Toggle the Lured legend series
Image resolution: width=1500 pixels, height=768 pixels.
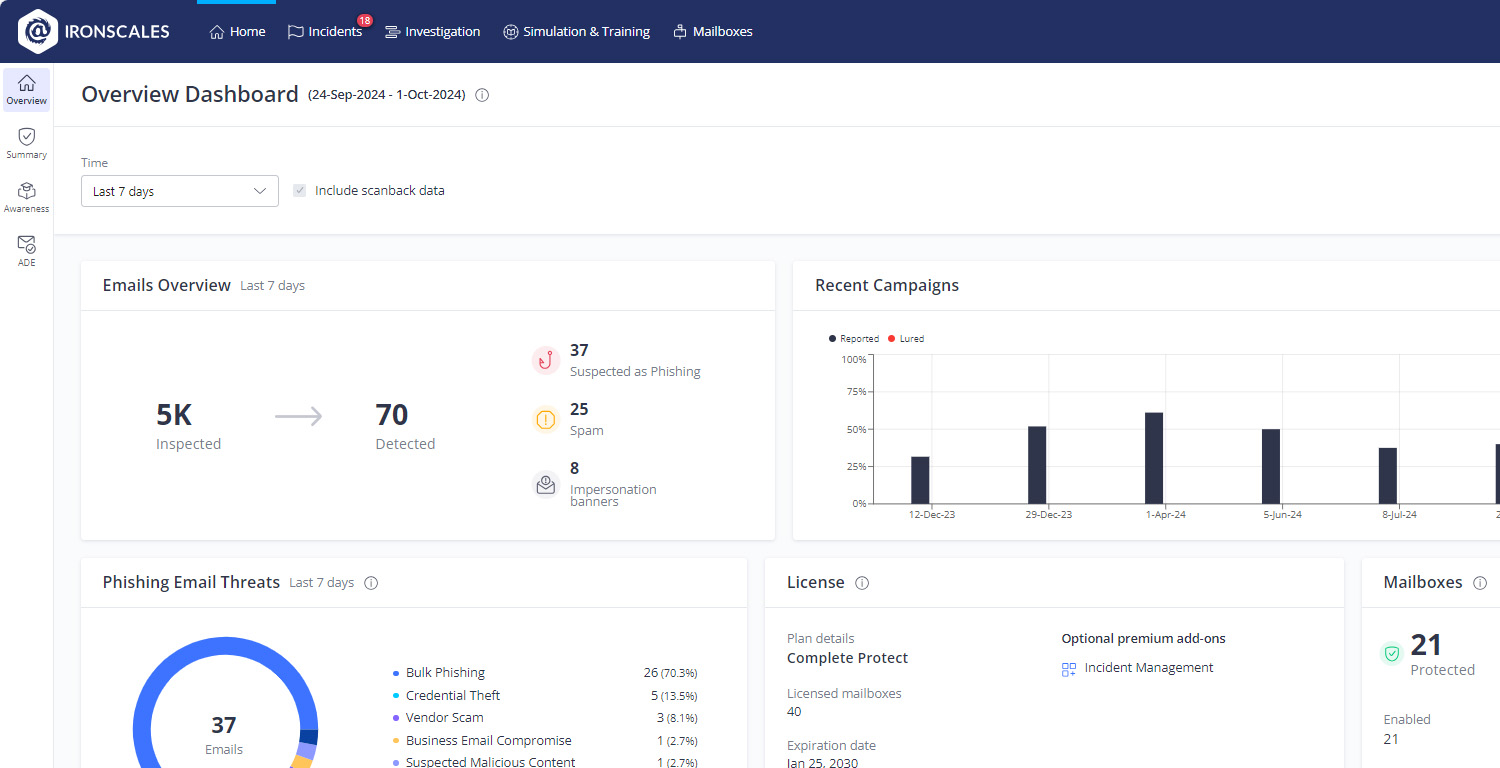tap(906, 339)
